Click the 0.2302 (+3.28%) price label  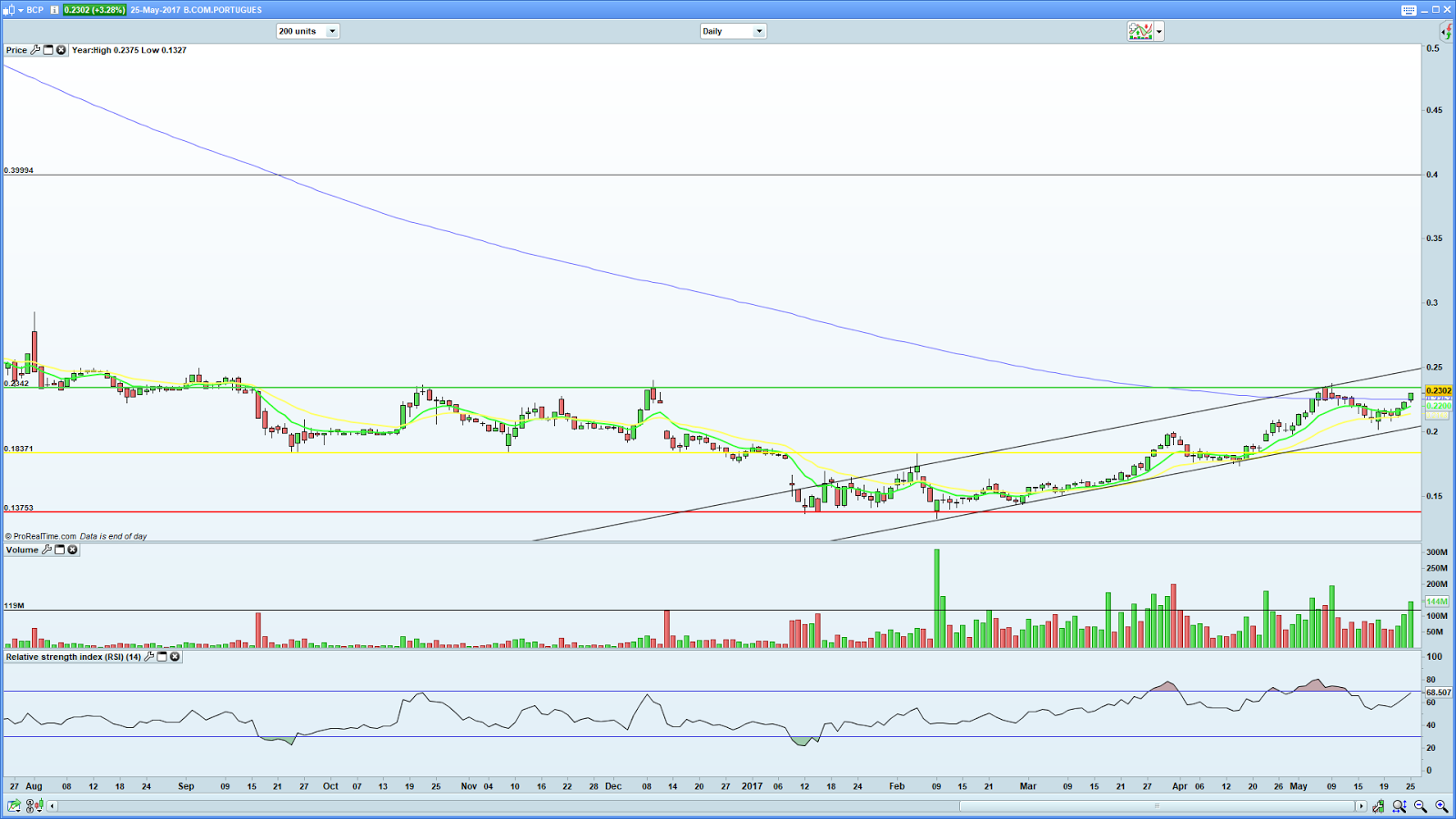click(95, 10)
